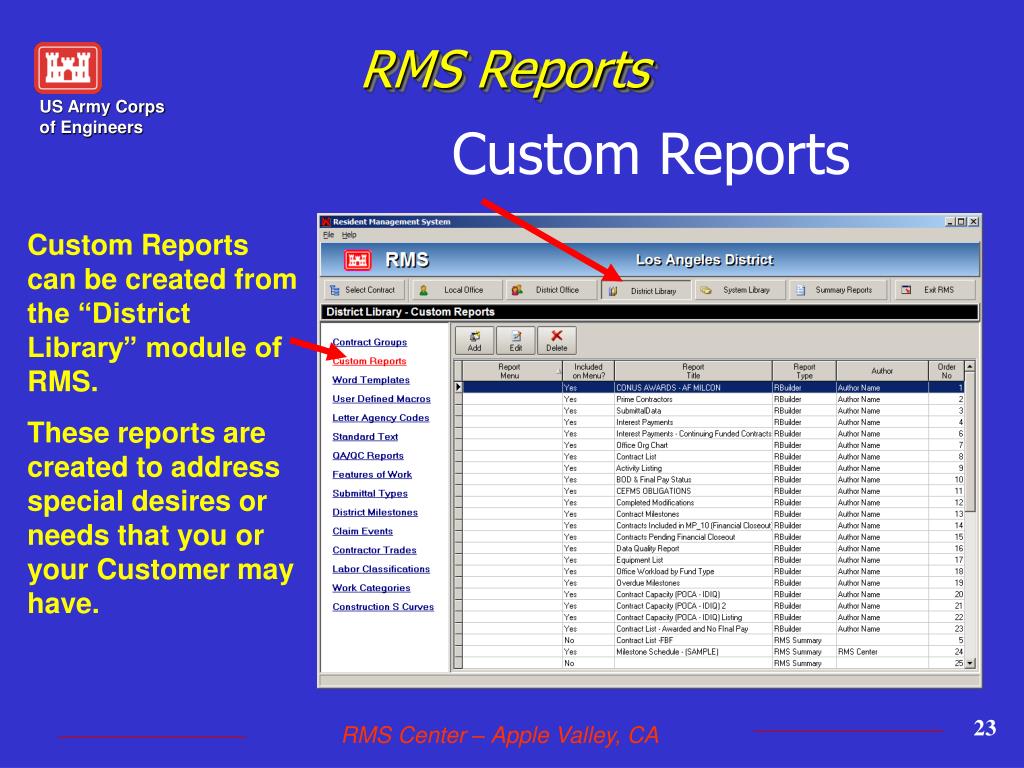Image resolution: width=1024 pixels, height=768 pixels.
Task: Open the District Office module
Action: click(x=549, y=290)
